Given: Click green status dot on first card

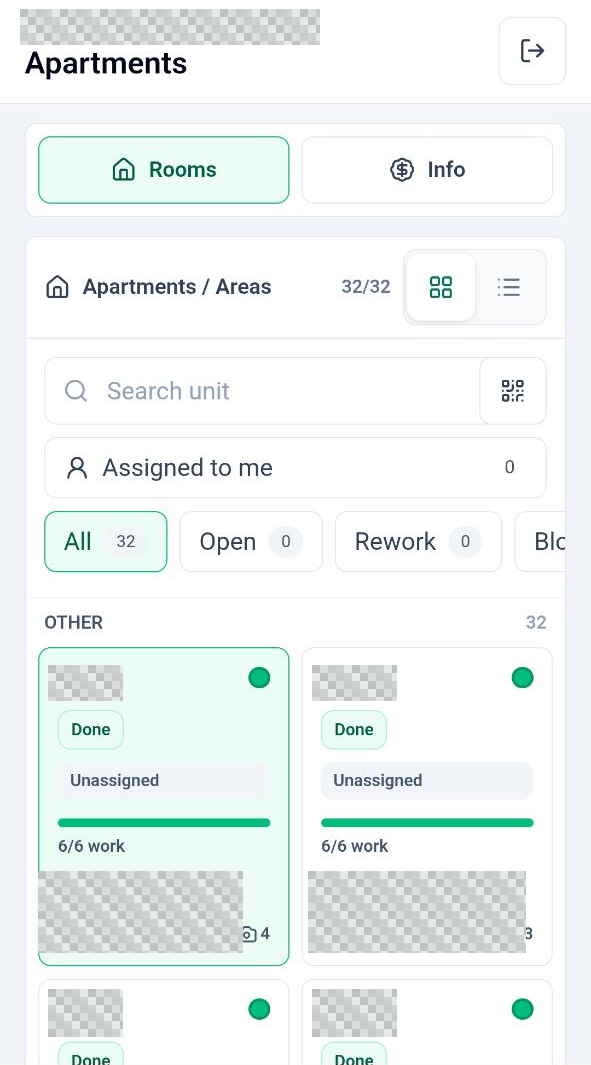Looking at the screenshot, I should (x=259, y=678).
